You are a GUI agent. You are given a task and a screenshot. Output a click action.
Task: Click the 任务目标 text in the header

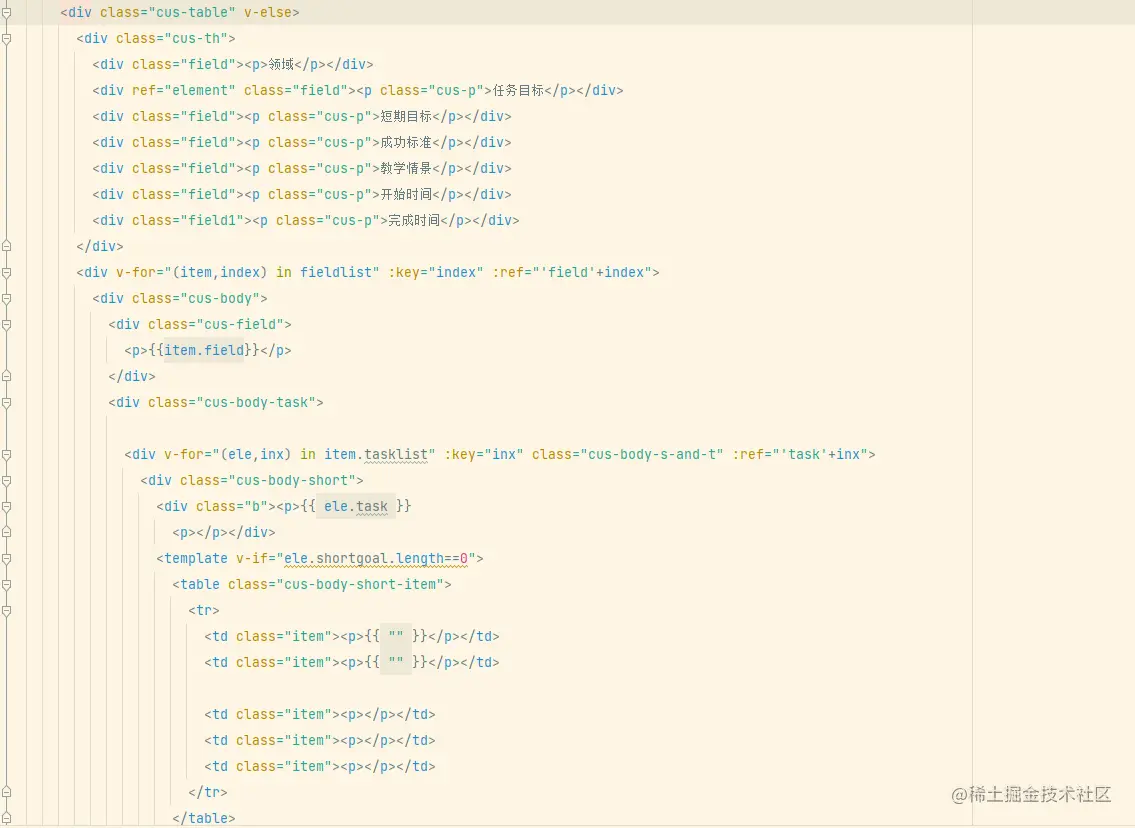pos(518,90)
